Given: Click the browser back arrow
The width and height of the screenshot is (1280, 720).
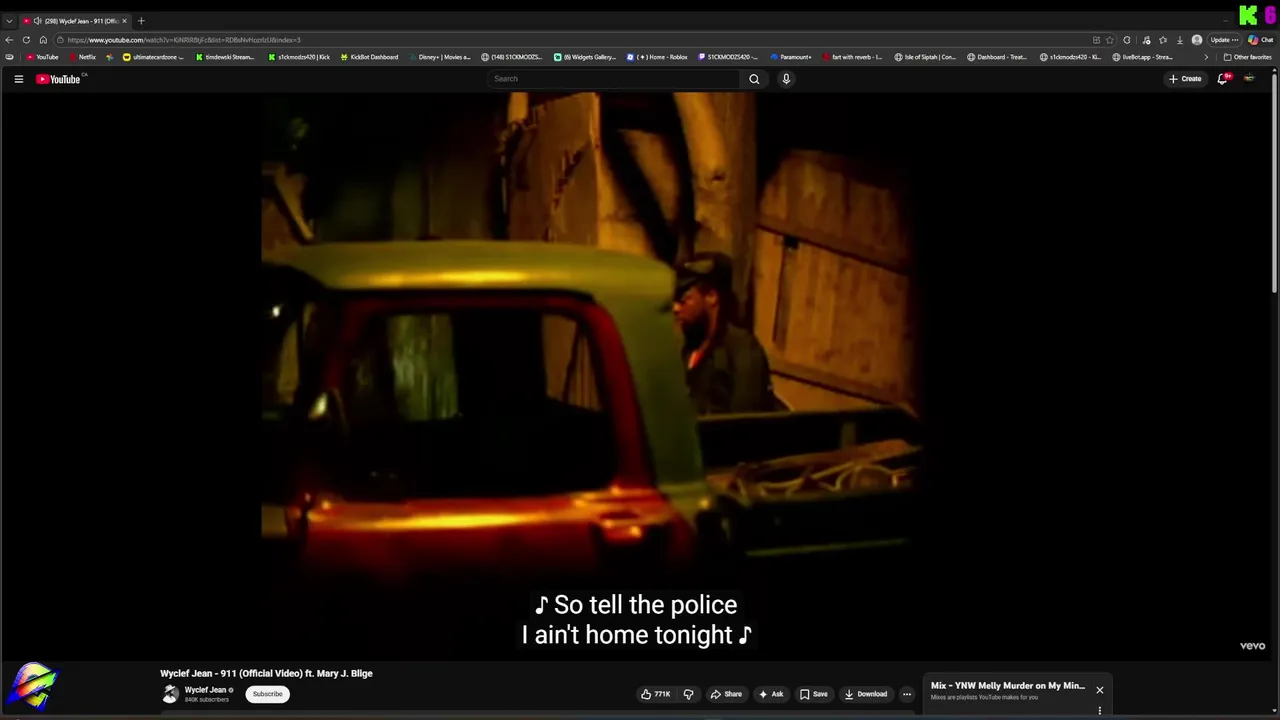Looking at the screenshot, I should tap(9, 40).
